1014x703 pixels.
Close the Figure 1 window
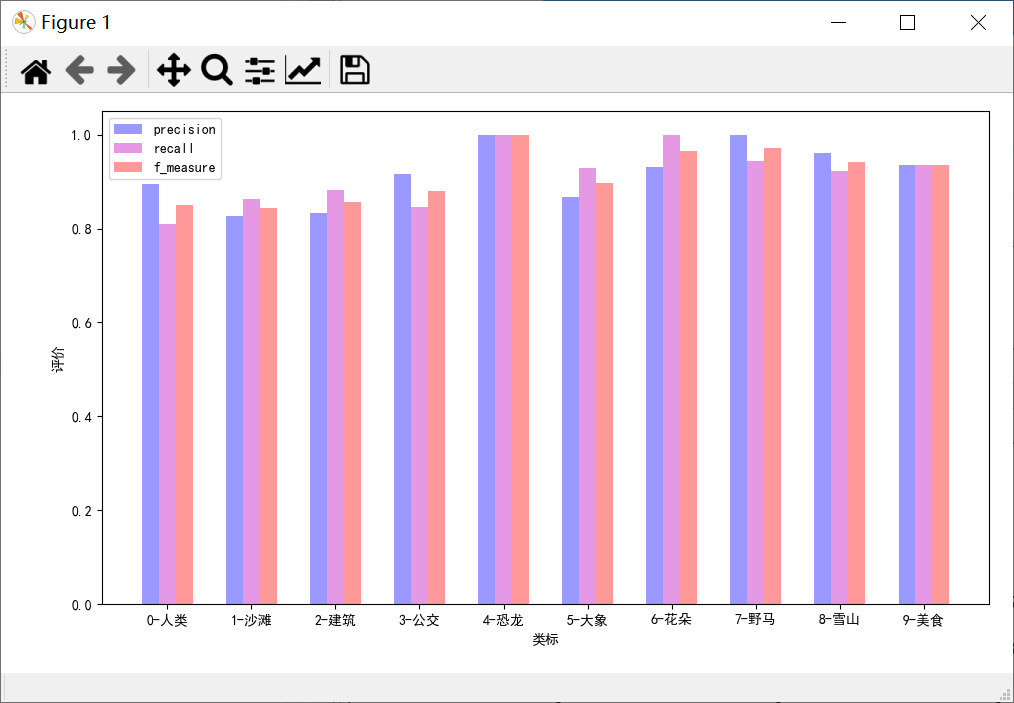[978, 23]
